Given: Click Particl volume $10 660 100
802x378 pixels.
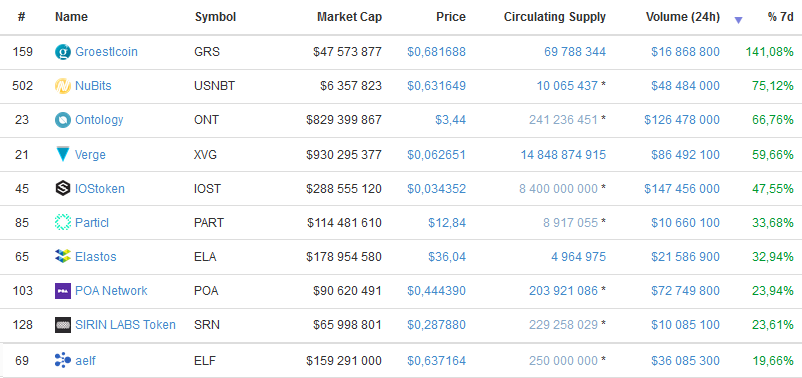Looking at the screenshot, I should point(685,223).
